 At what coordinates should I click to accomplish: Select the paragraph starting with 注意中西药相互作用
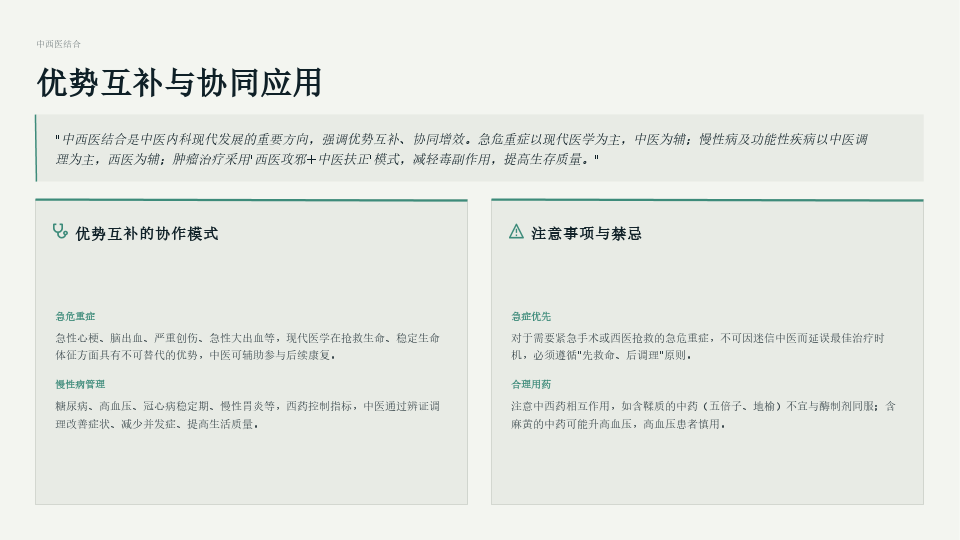coord(703,415)
